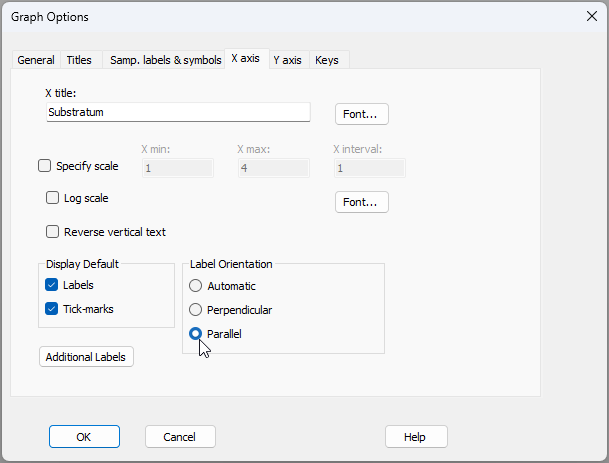The width and height of the screenshot is (609, 463).
Task: Open the Keys tab
Action: click(x=327, y=60)
